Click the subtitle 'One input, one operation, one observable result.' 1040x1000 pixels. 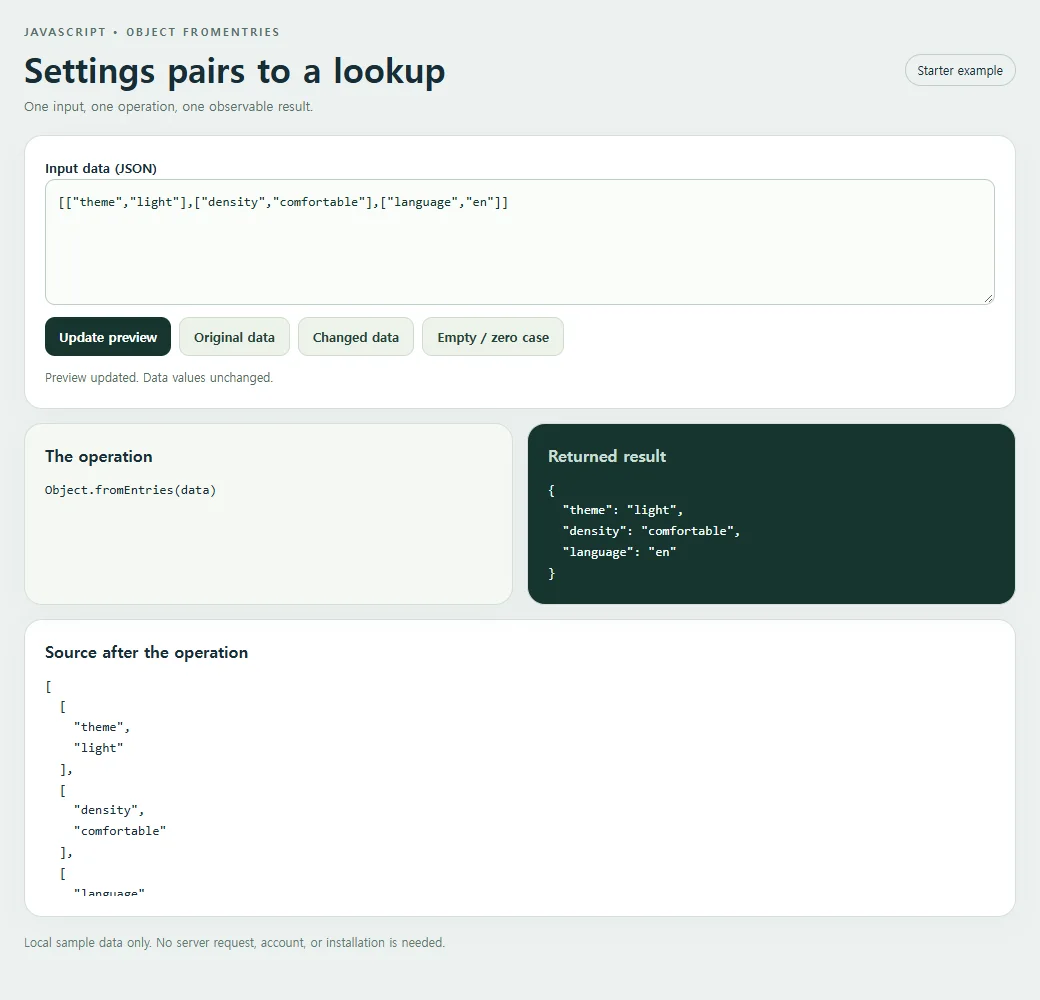tap(168, 107)
